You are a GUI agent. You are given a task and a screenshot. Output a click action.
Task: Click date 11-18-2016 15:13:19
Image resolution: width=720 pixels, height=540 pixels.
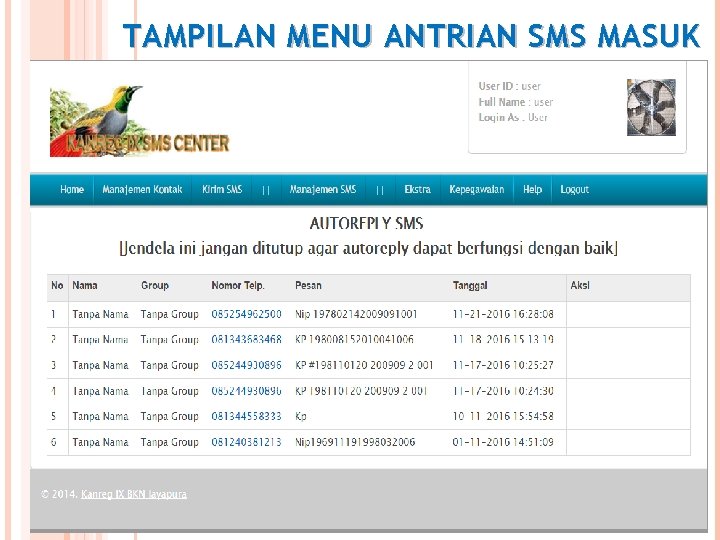pos(503,339)
